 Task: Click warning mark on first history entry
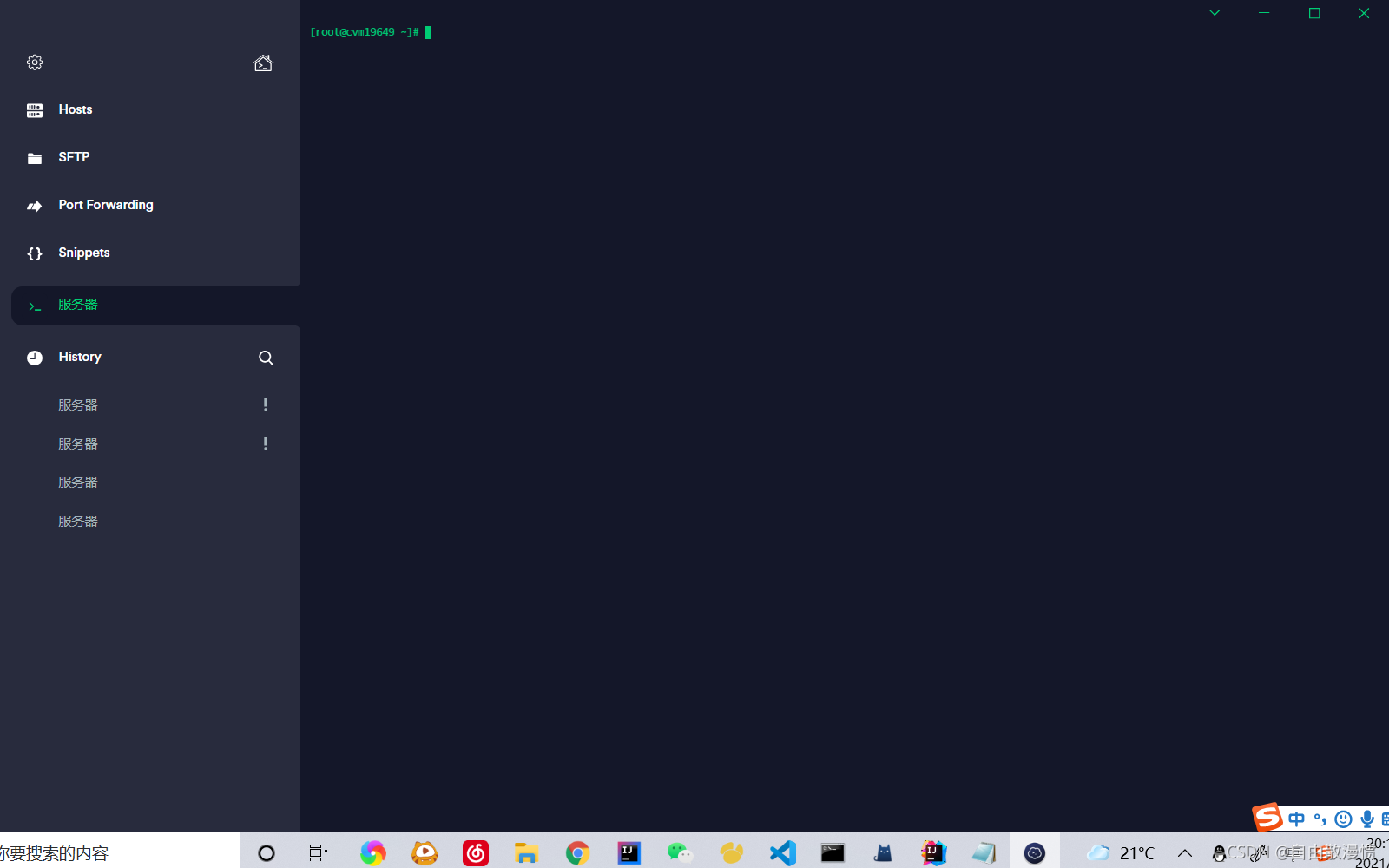[x=266, y=404]
